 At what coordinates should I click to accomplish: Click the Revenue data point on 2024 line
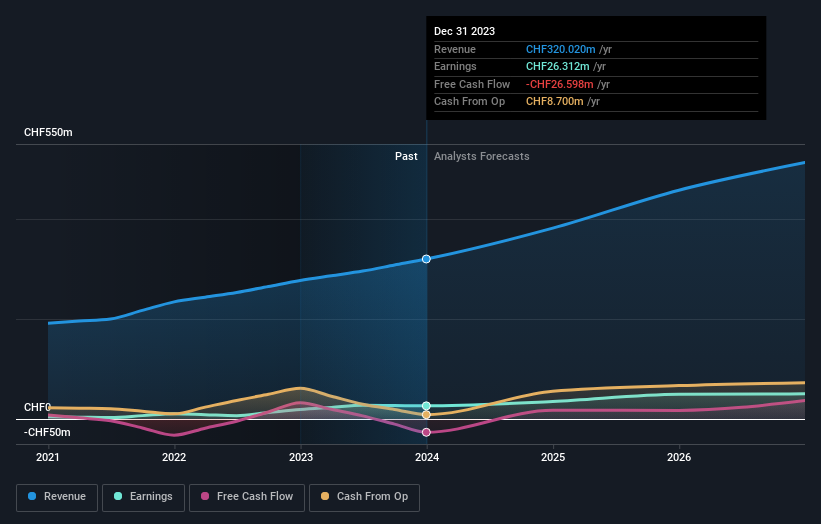click(x=426, y=259)
